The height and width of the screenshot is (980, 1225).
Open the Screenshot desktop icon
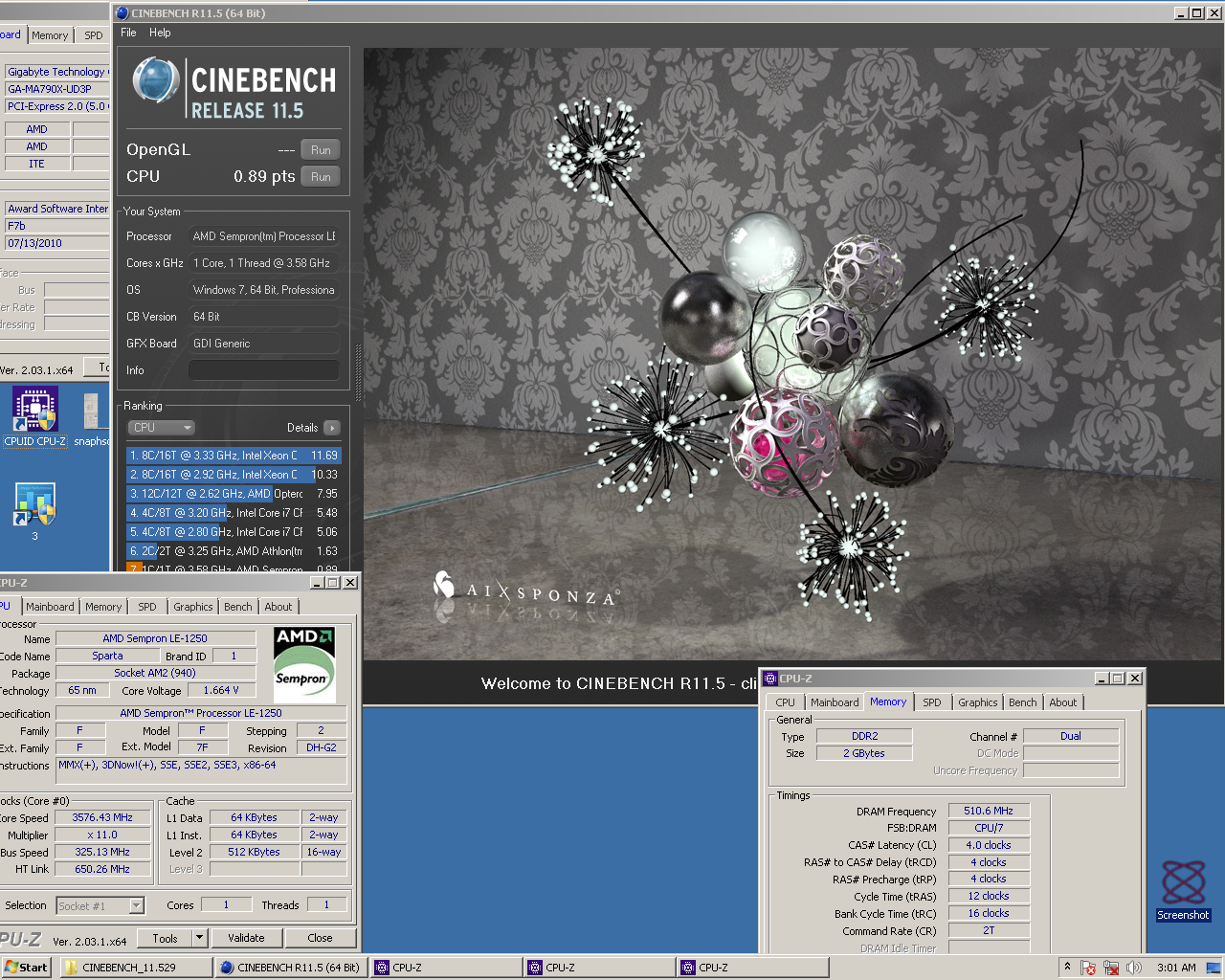(1183, 891)
